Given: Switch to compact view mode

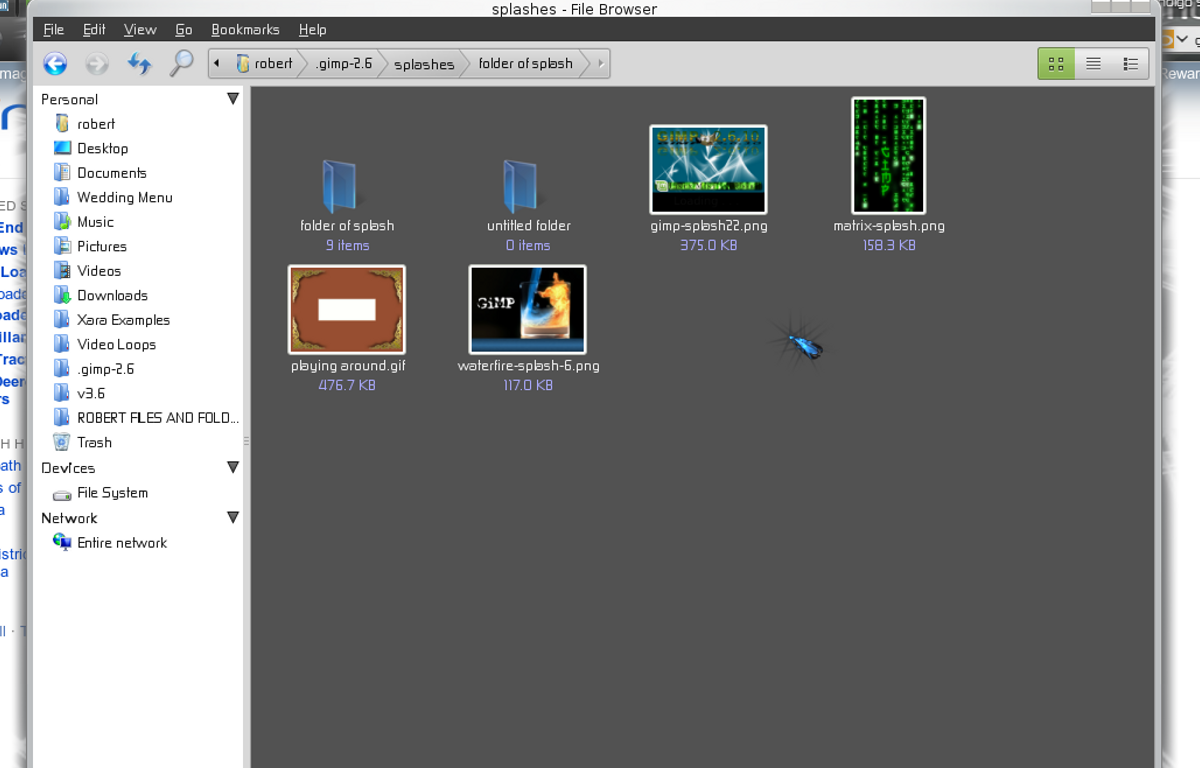Looking at the screenshot, I should [x=1130, y=64].
